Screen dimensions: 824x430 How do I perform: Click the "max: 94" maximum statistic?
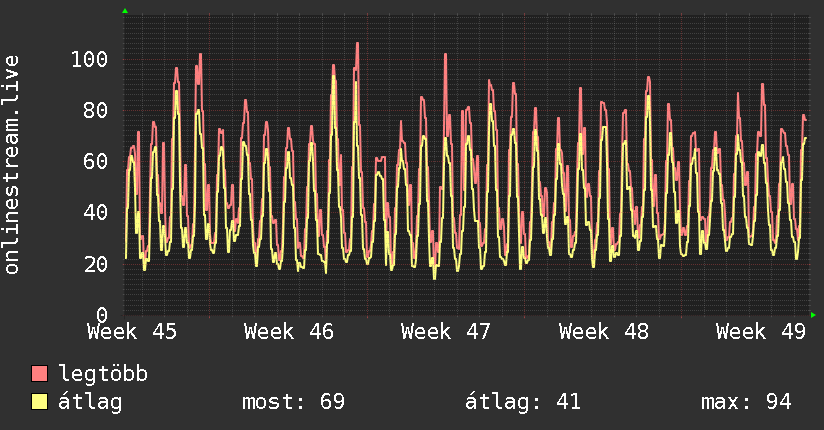pyautogui.click(x=746, y=403)
